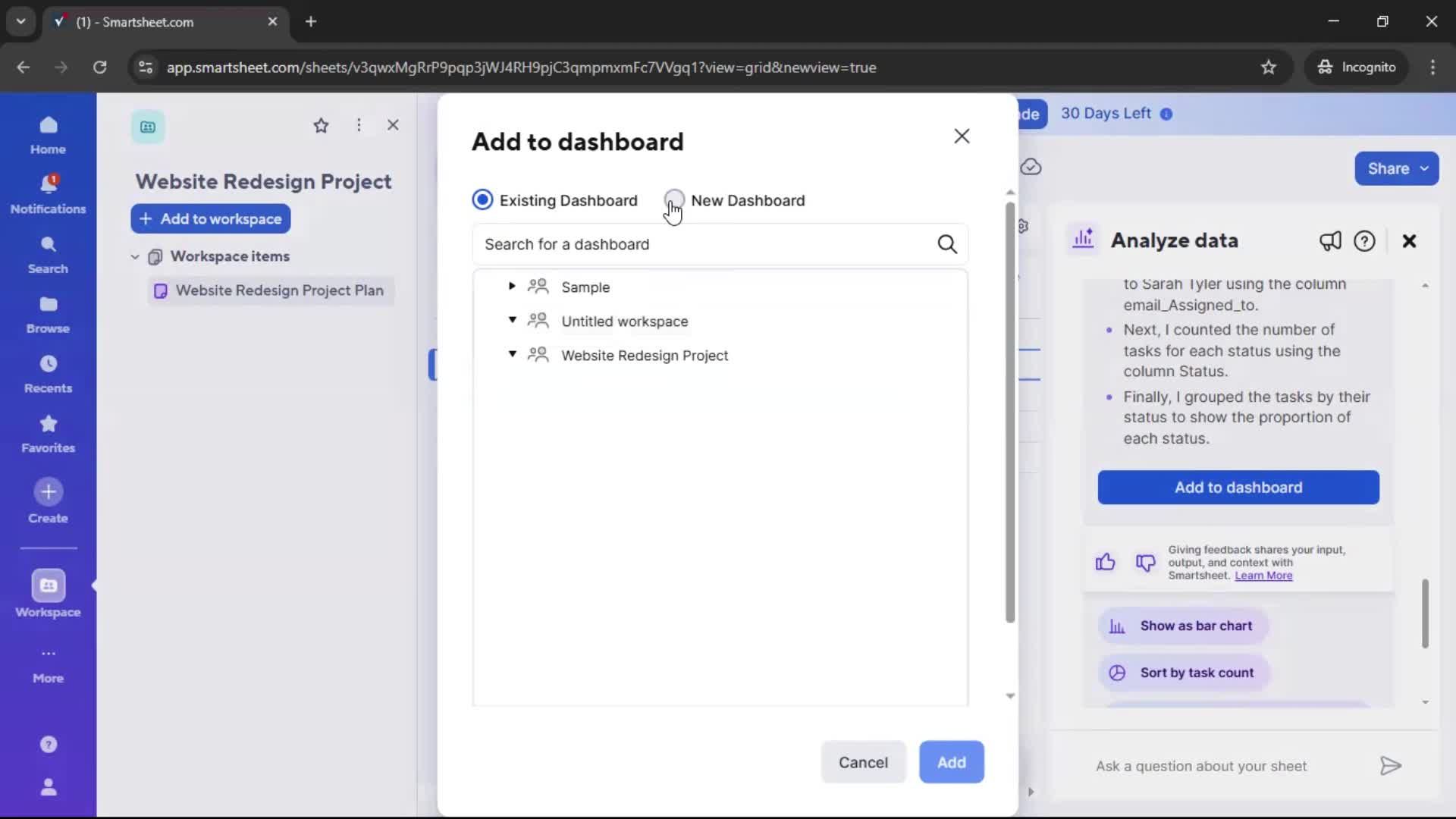Collapse the Untitled workspace group
The height and width of the screenshot is (819, 1456).
[512, 321]
